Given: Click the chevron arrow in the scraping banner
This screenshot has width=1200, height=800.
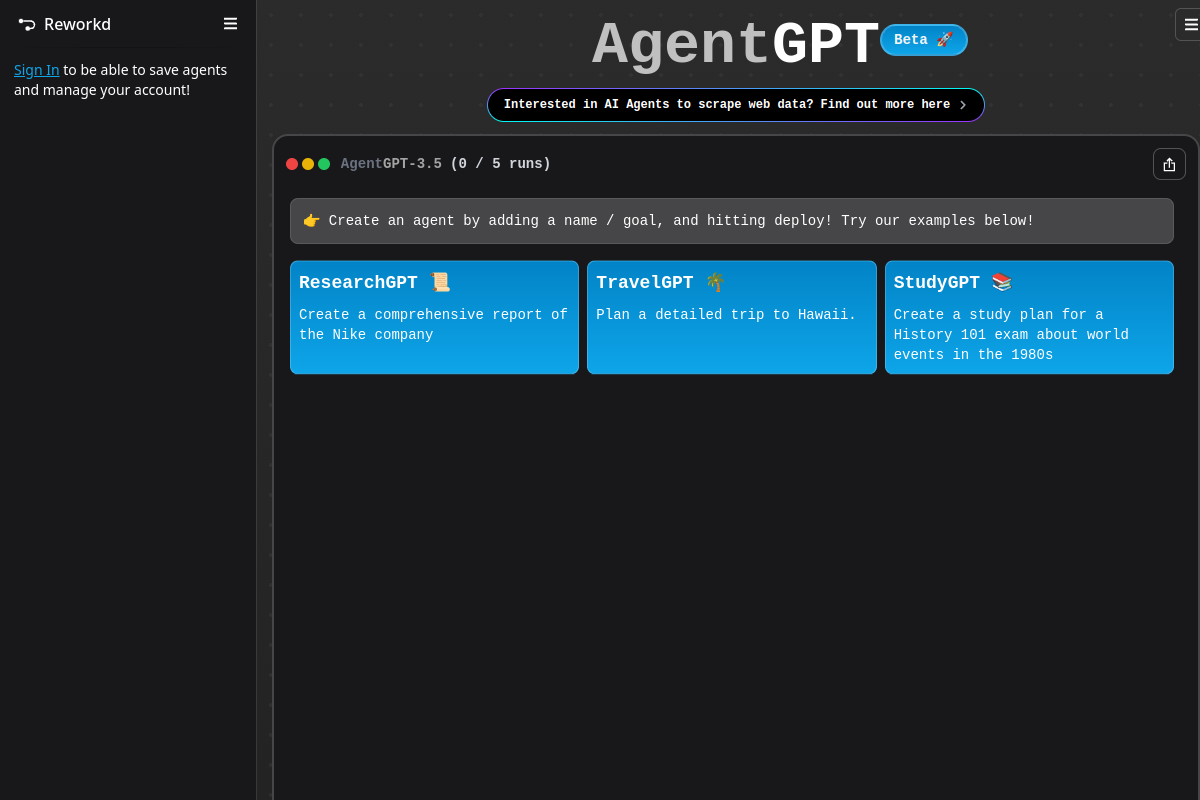Looking at the screenshot, I should (x=962, y=104).
